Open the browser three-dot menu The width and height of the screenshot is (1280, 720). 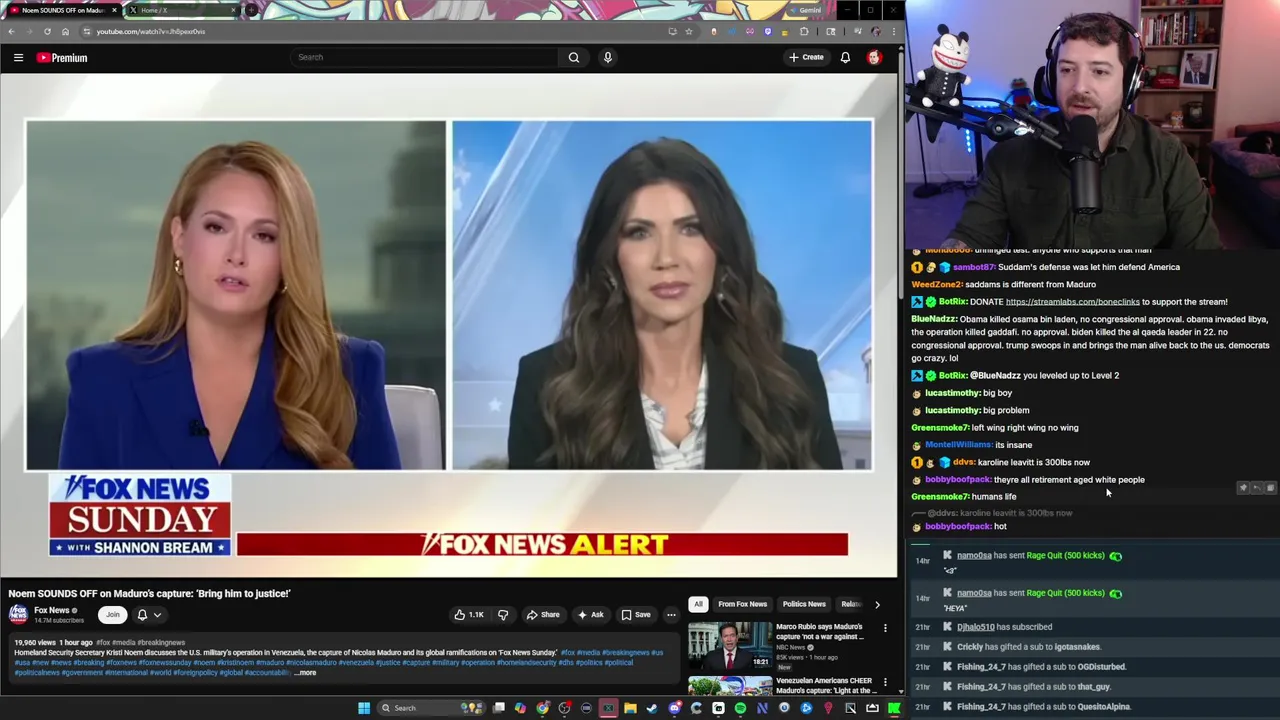click(x=894, y=31)
